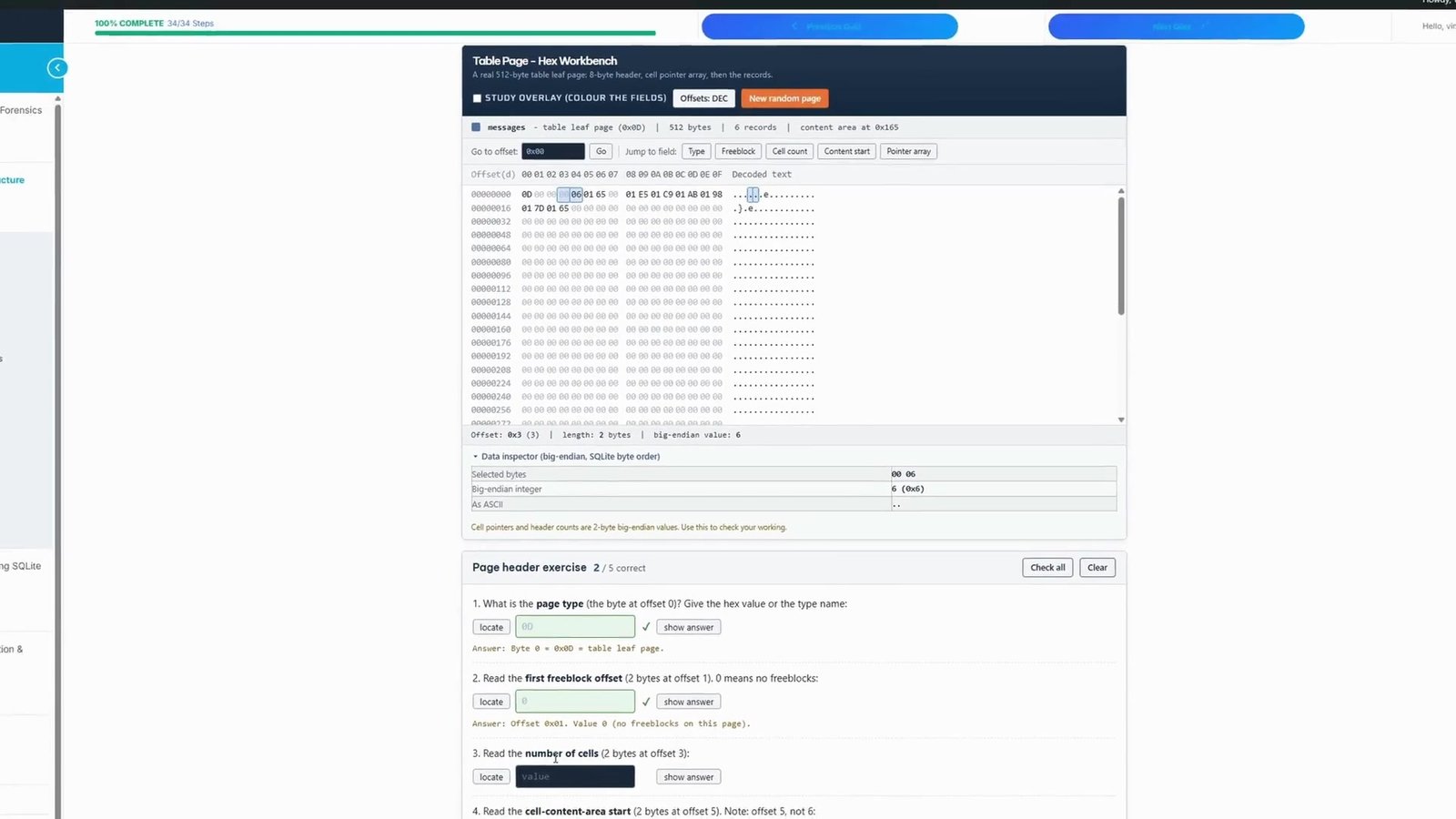Click the previous lesson blue button
This screenshot has height=819, width=1456.
830,26
